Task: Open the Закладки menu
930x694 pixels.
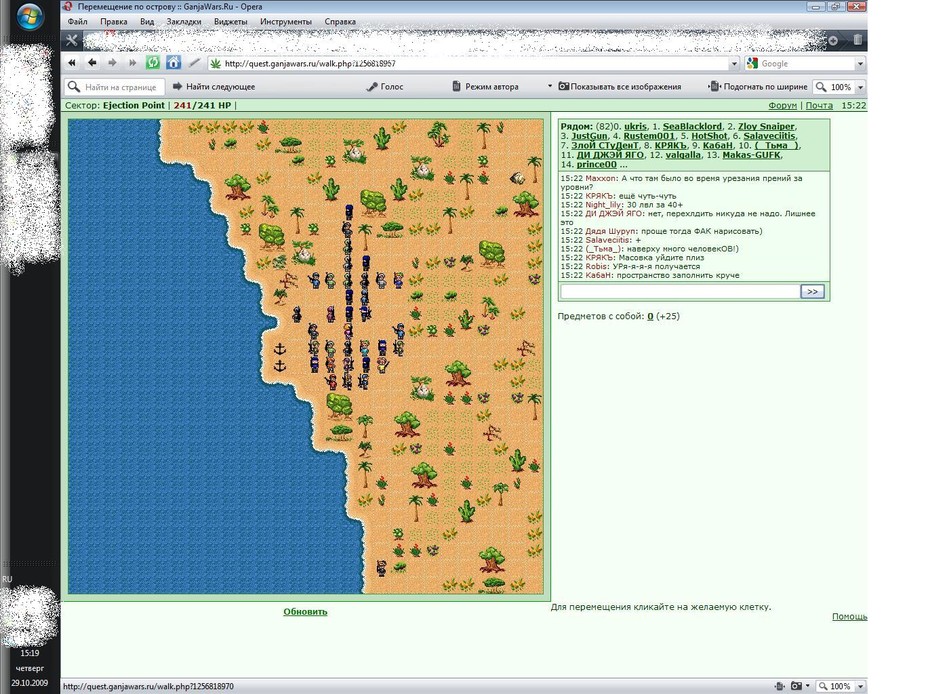Action: tap(184, 21)
